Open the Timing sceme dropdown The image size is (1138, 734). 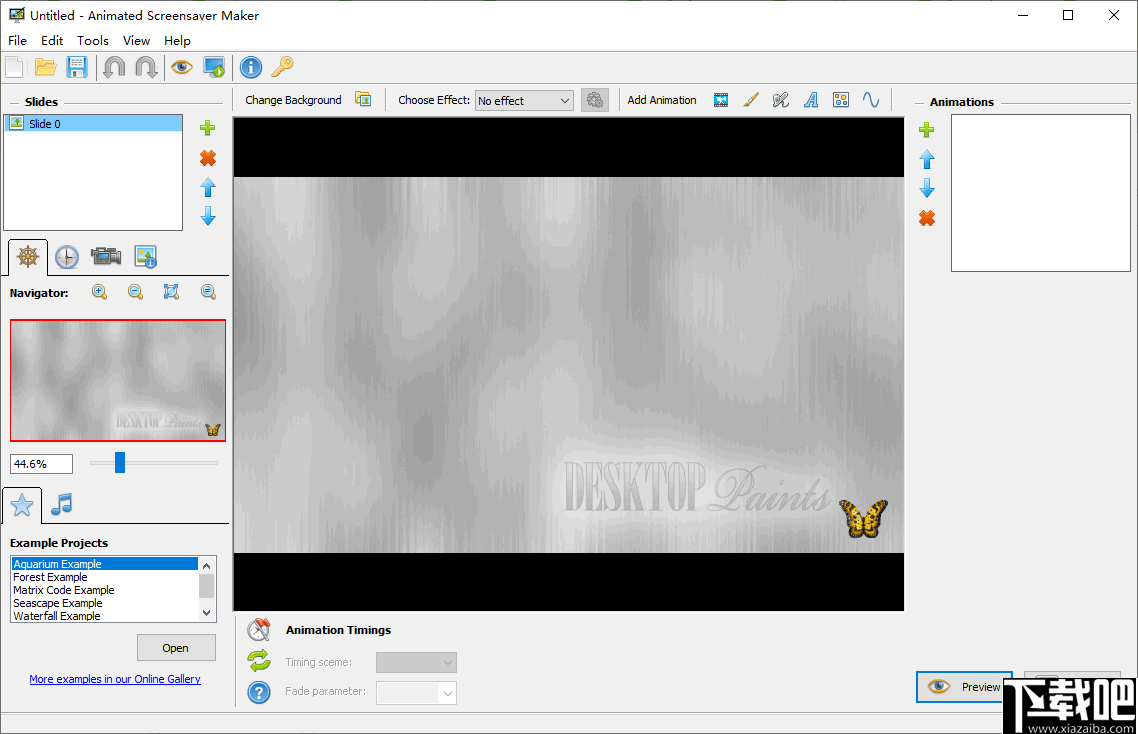click(417, 662)
